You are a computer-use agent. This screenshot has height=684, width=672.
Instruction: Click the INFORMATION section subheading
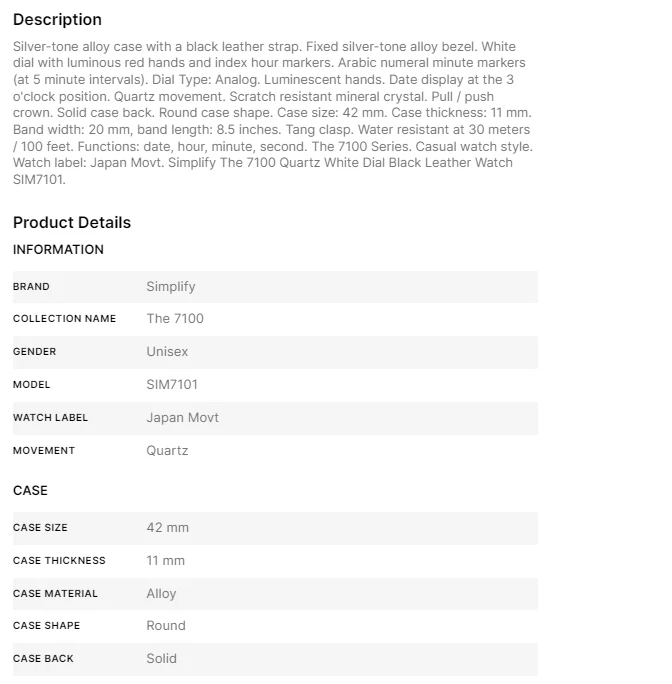58,250
